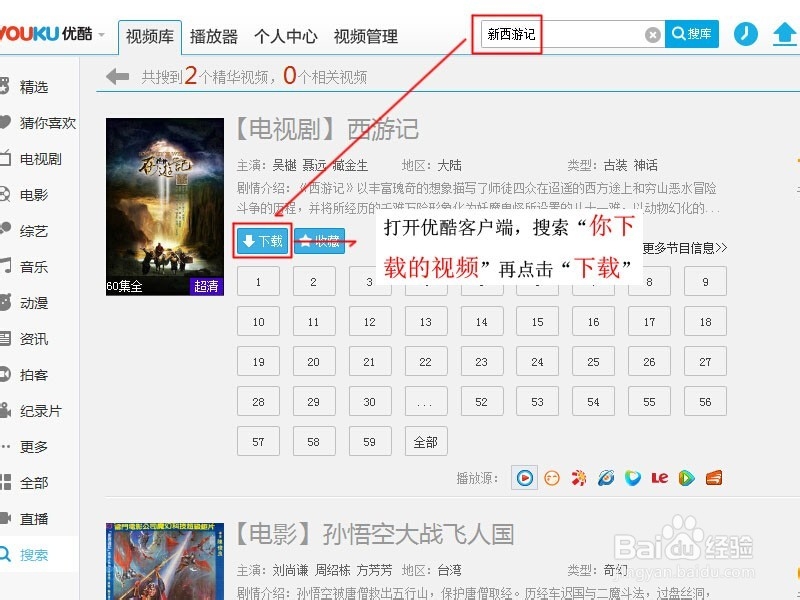Select the orange face play source icon

[x=552, y=478]
